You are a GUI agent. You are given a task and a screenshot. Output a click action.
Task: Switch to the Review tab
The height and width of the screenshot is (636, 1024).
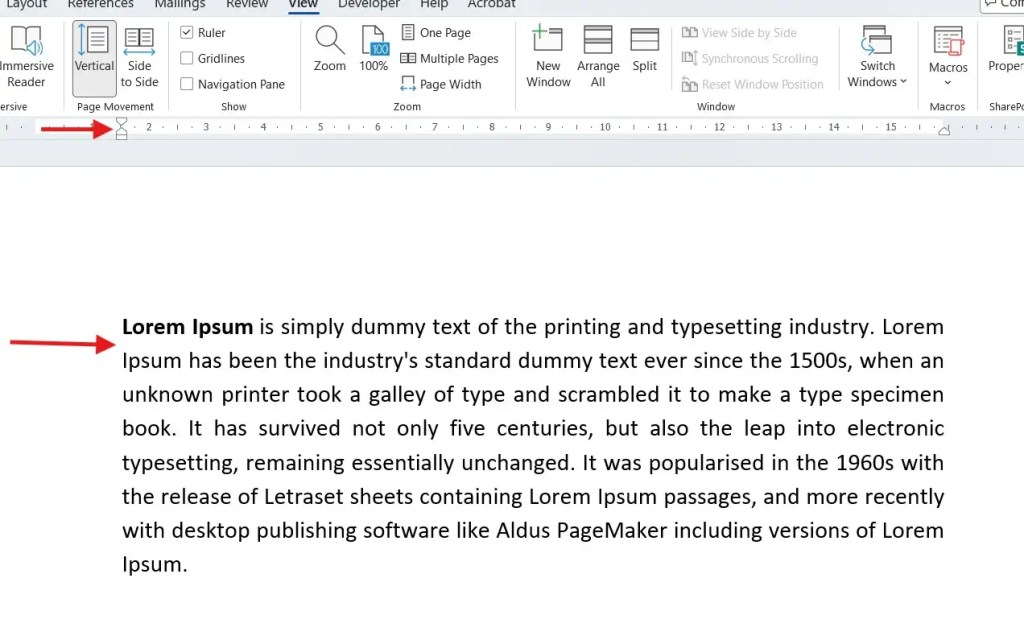coord(246,5)
